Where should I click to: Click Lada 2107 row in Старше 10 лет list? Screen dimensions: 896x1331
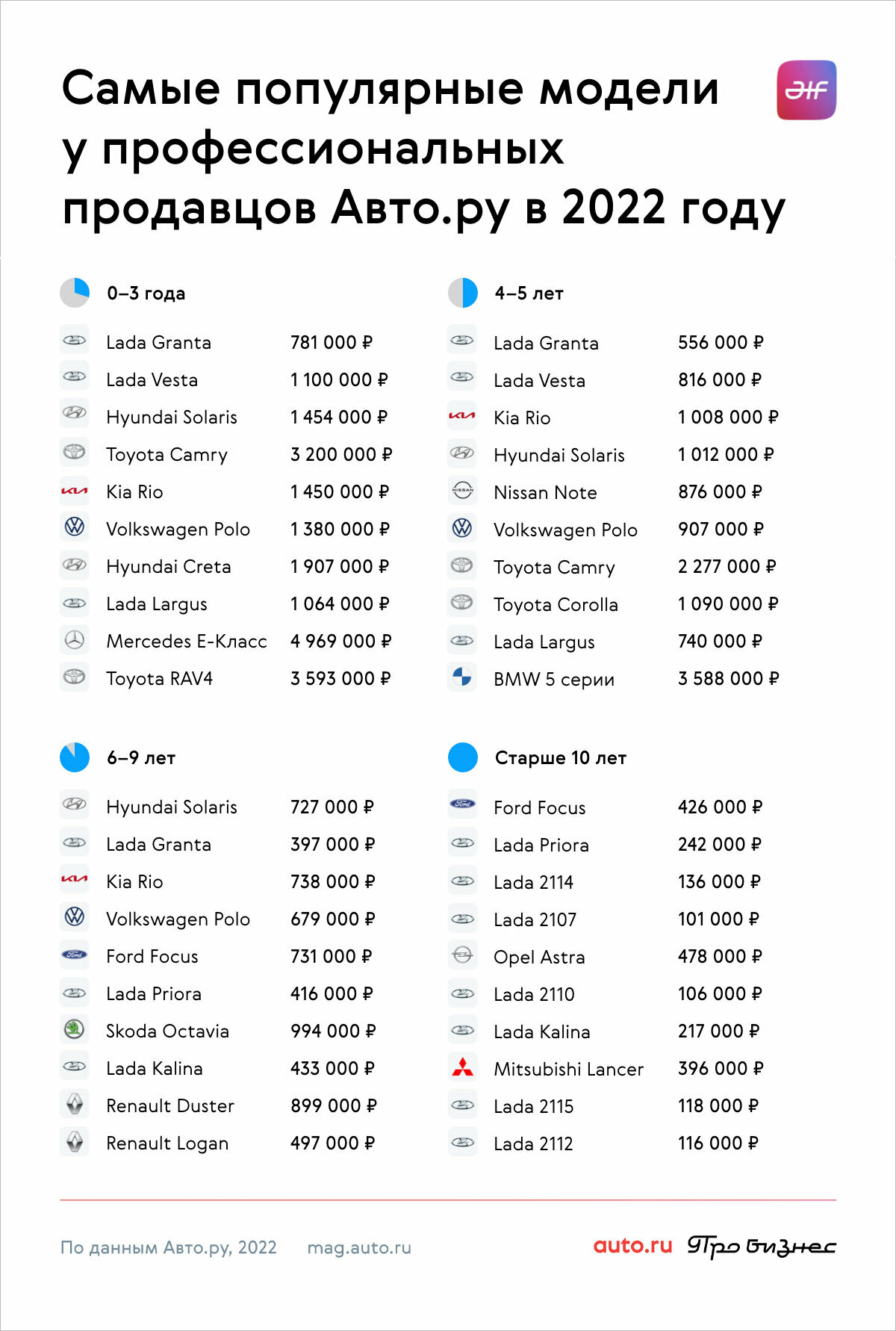626,919
